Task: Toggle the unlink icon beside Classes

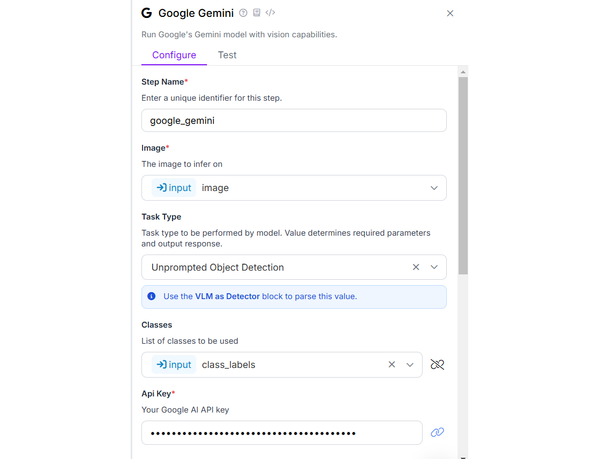Action: pos(437,365)
